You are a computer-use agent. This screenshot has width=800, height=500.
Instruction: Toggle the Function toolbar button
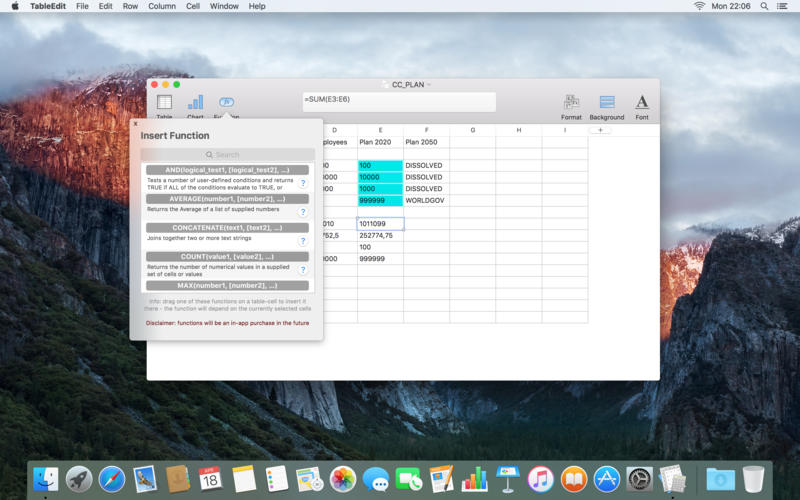pos(226,104)
